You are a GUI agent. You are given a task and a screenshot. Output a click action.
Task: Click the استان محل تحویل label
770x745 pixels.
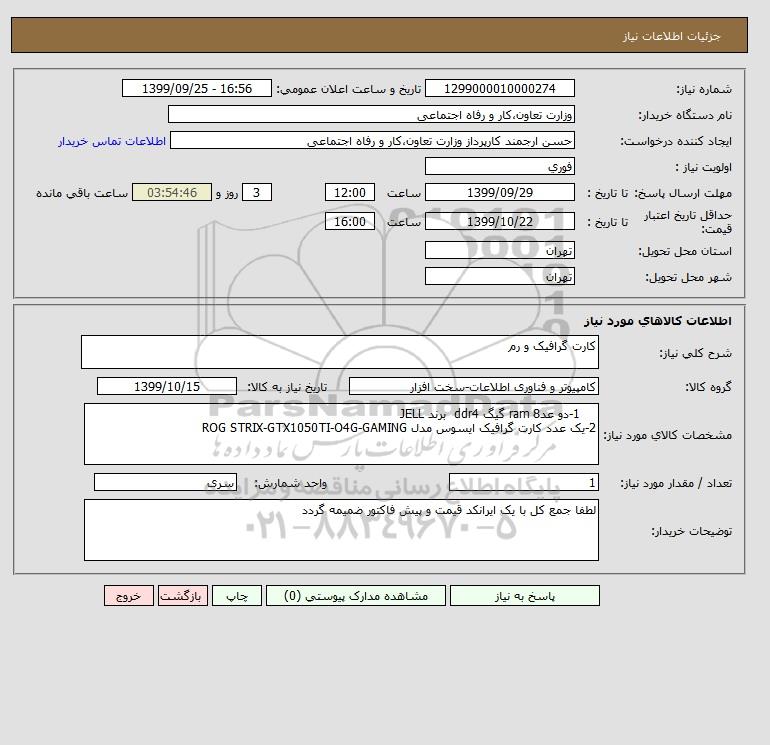pyautogui.click(x=685, y=251)
